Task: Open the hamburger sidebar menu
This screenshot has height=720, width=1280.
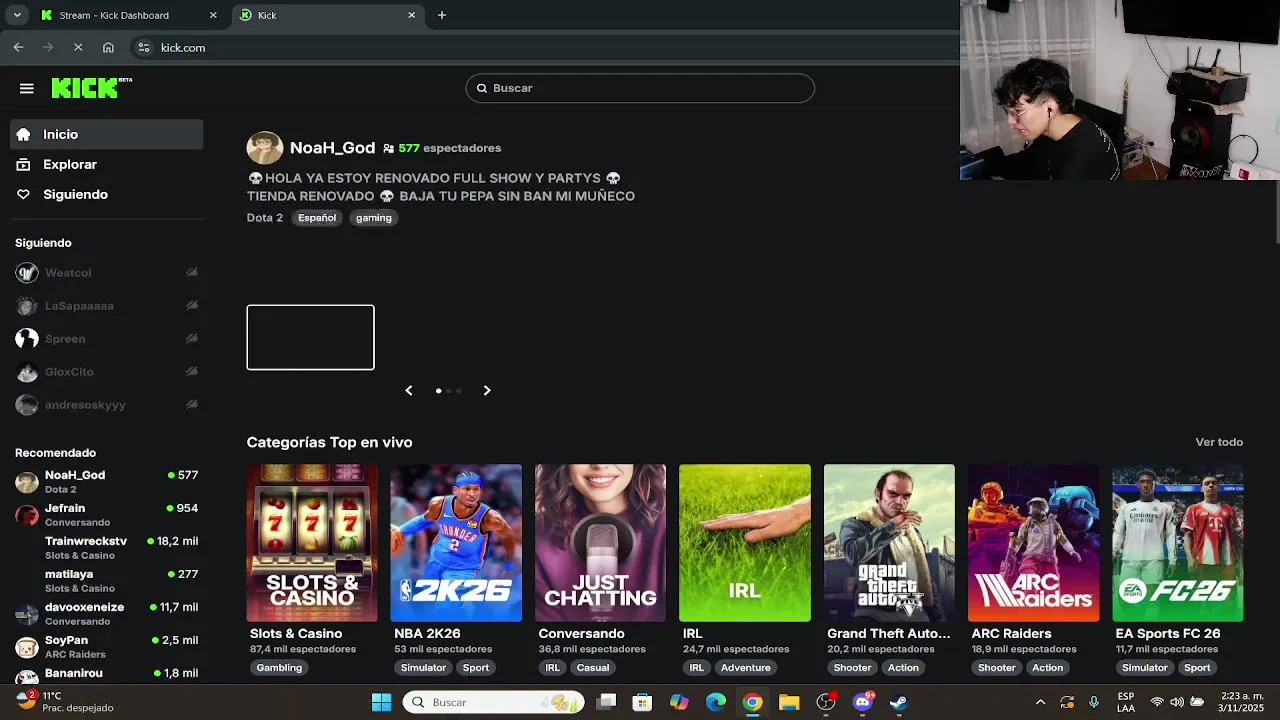Action: pos(27,88)
